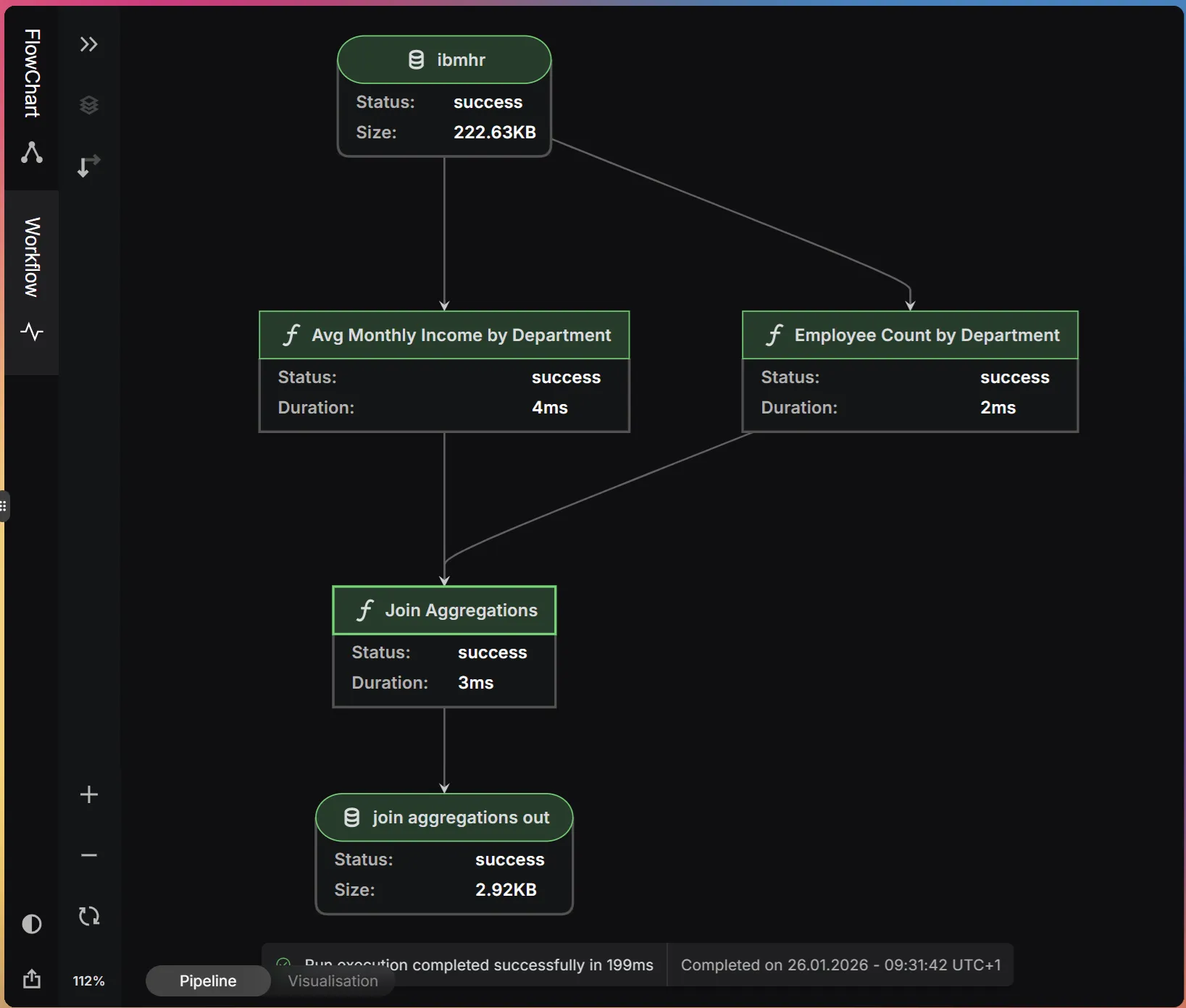Image resolution: width=1186 pixels, height=1008 pixels.
Task: Click the branch icon next to FlowChart label
Action: pyautogui.click(x=31, y=154)
